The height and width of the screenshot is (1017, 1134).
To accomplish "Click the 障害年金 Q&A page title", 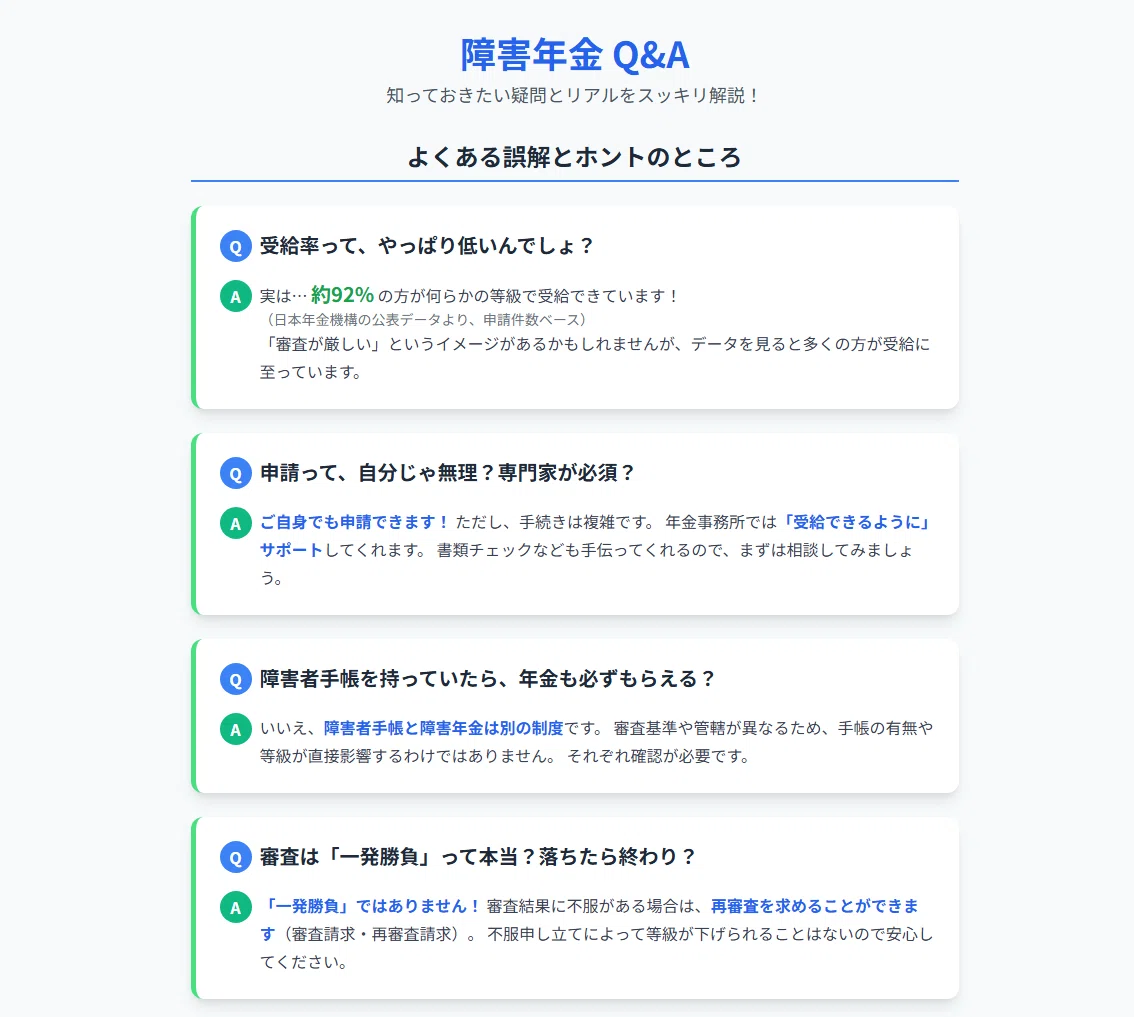I will click(x=575, y=55).
